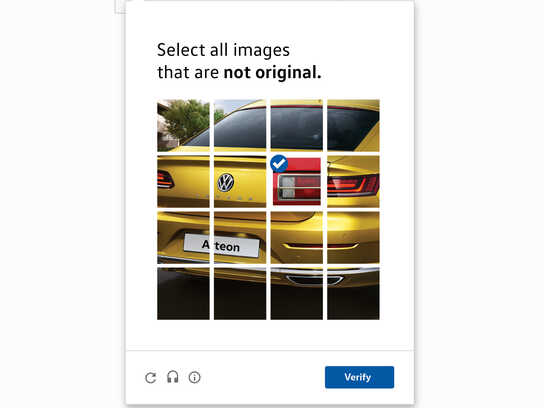
Task: Click the audio challenge headphones icon
Action: tap(172, 377)
